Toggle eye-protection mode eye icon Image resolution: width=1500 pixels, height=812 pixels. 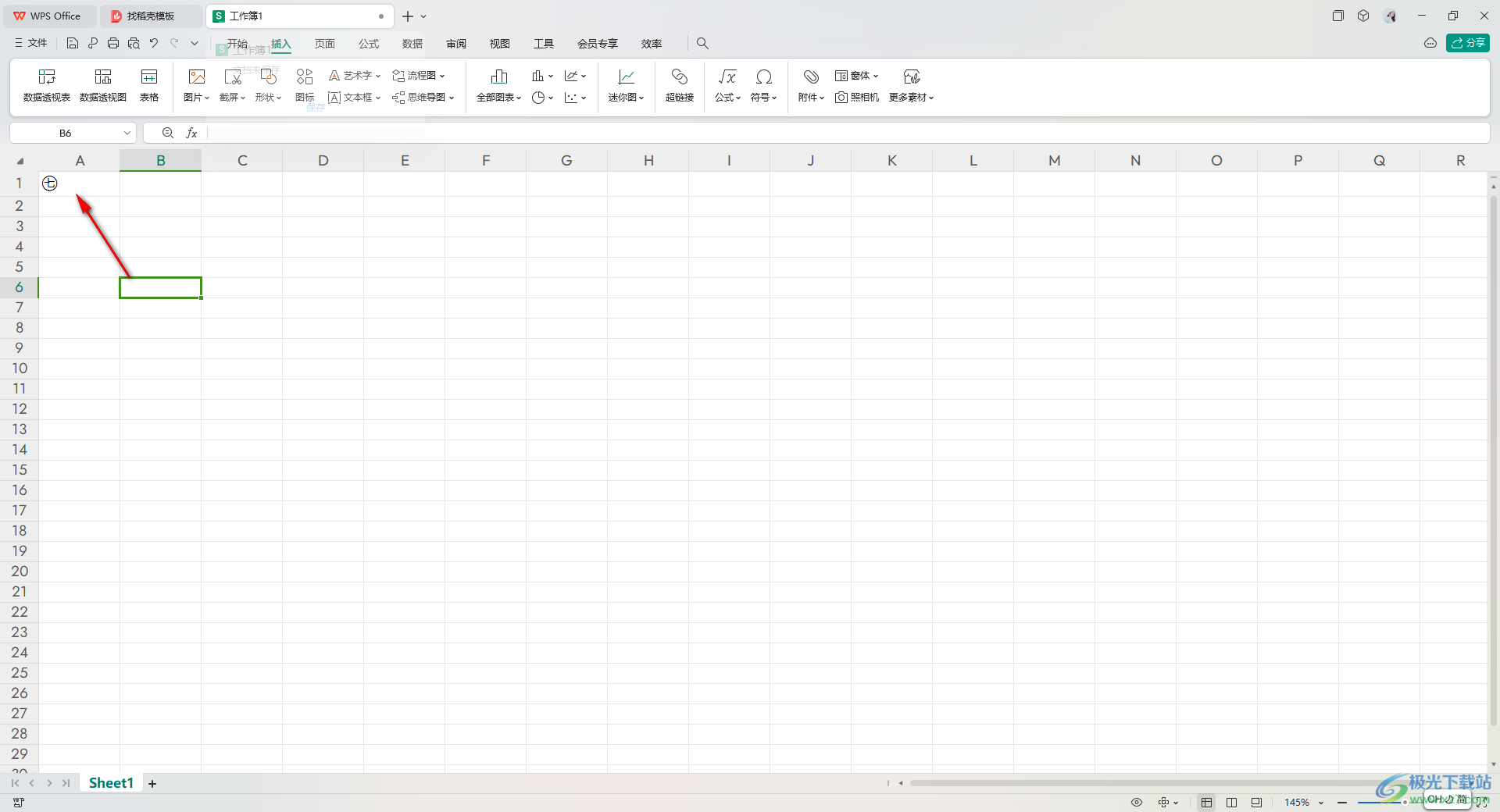tap(1137, 803)
